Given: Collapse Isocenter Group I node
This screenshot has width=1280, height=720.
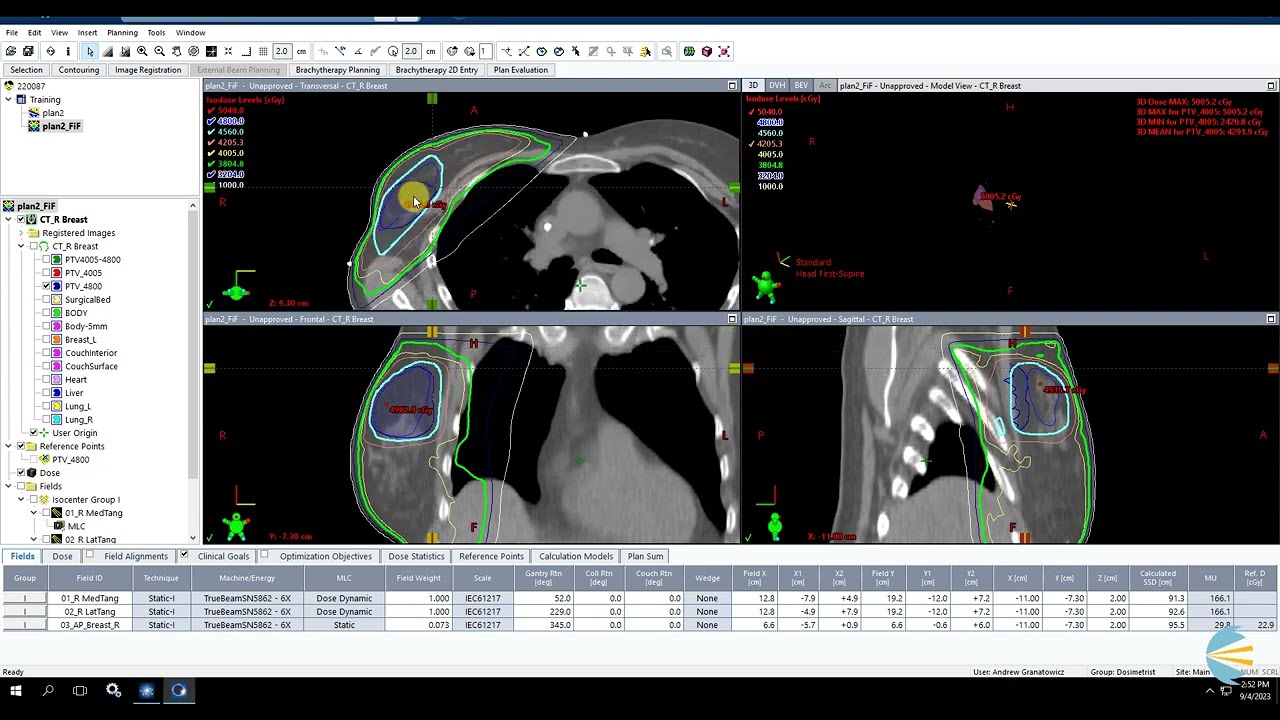Looking at the screenshot, I should point(21,499).
